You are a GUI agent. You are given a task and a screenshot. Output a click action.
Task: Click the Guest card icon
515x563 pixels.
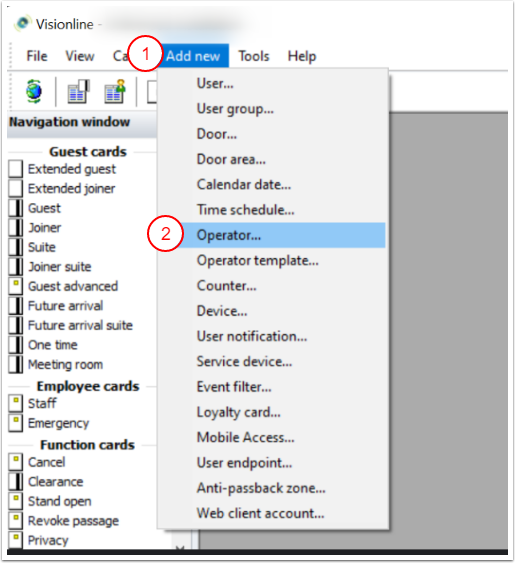pos(16,208)
